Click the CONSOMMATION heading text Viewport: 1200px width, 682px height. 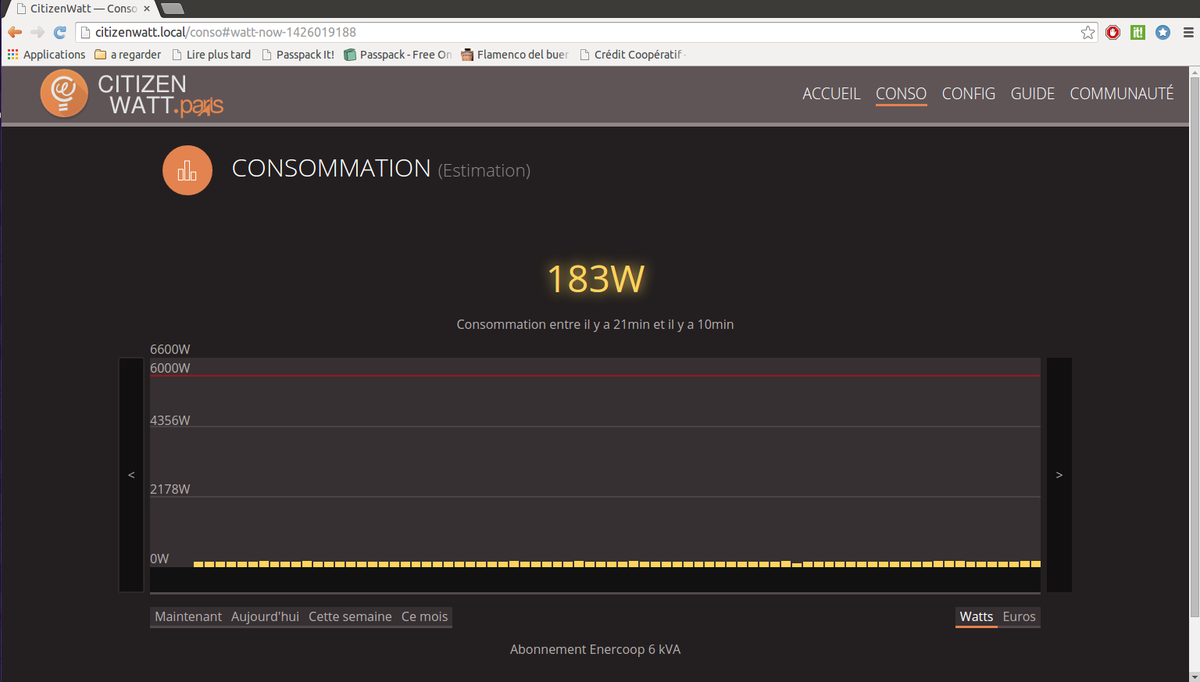(x=331, y=168)
